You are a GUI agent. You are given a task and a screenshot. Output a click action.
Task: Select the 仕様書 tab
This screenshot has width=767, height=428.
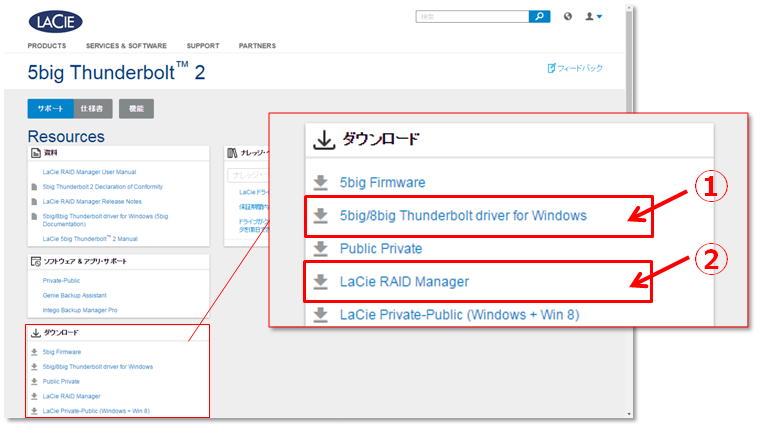click(x=92, y=109)
